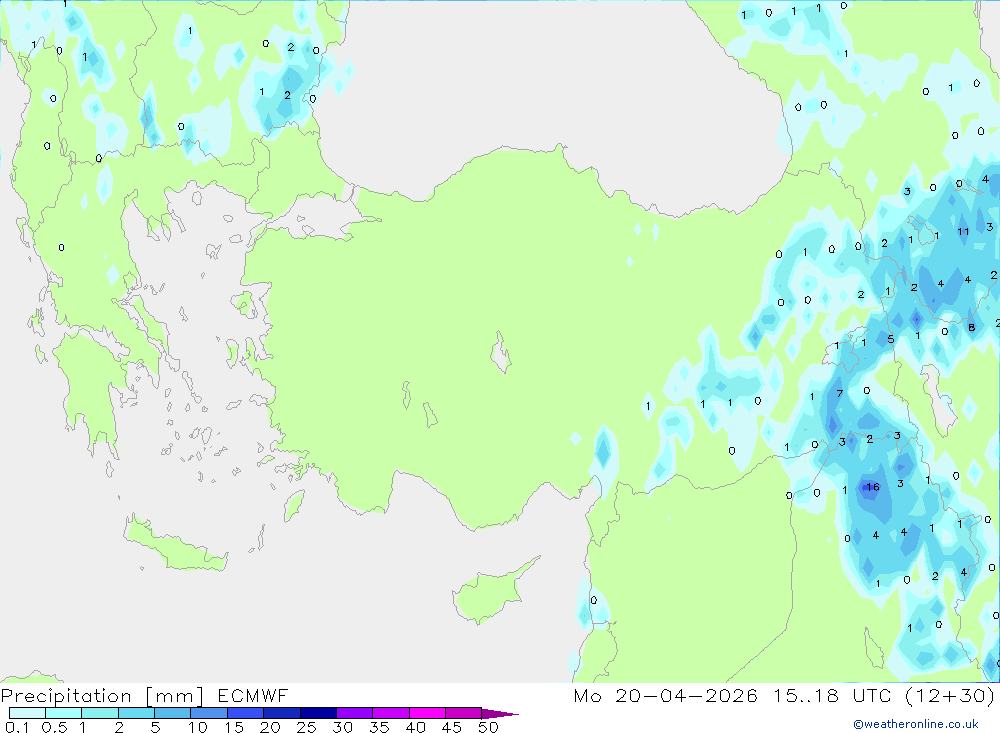Click the legend tick label "0.5"
Viewport: 1000px width, 733px height.
(x=54, y=727)
